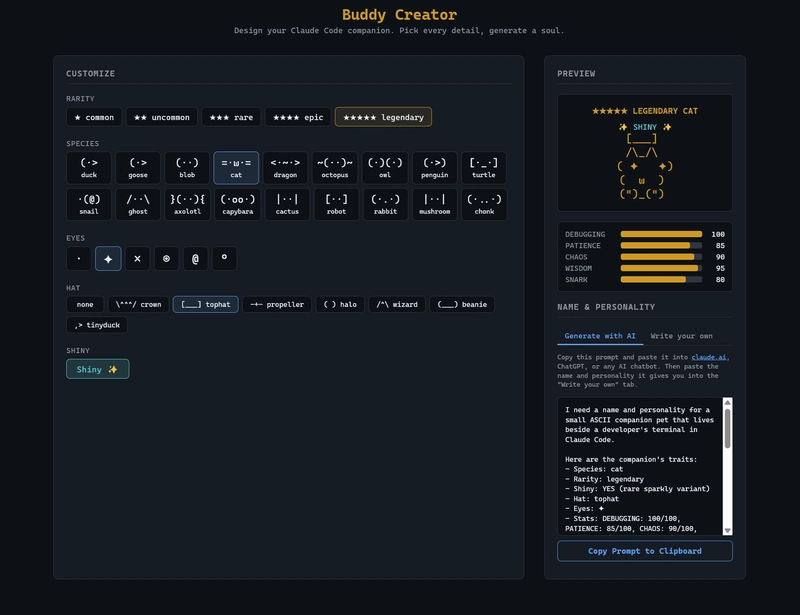This screenshot has width=800, height=615.
Task: Select the mushroom species icon
Action: point(434,204)
